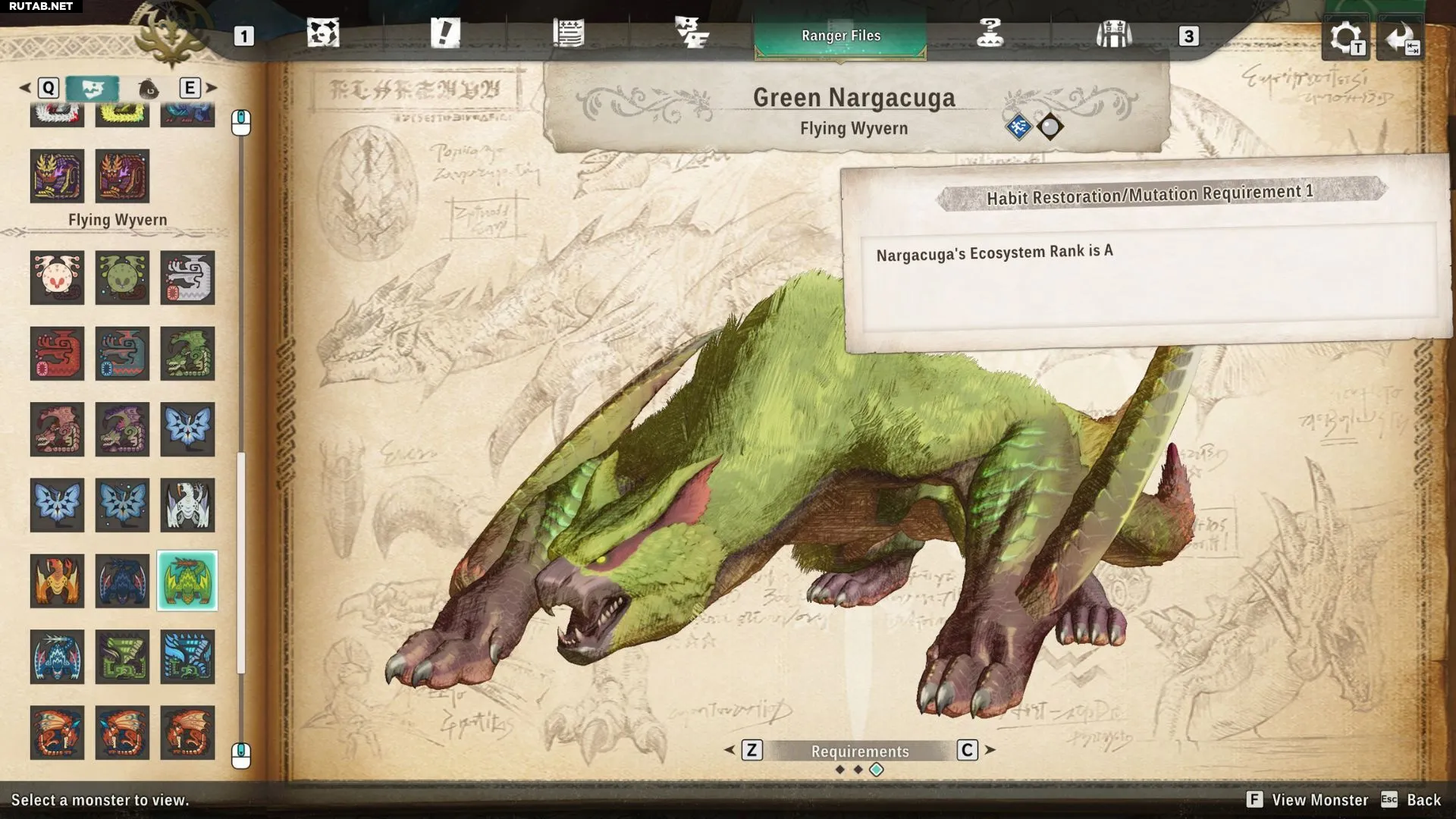The height and width of the screenshot is (819, 1456).
Task: Click the back arrow icon top right
Action: pos(1400,38)
